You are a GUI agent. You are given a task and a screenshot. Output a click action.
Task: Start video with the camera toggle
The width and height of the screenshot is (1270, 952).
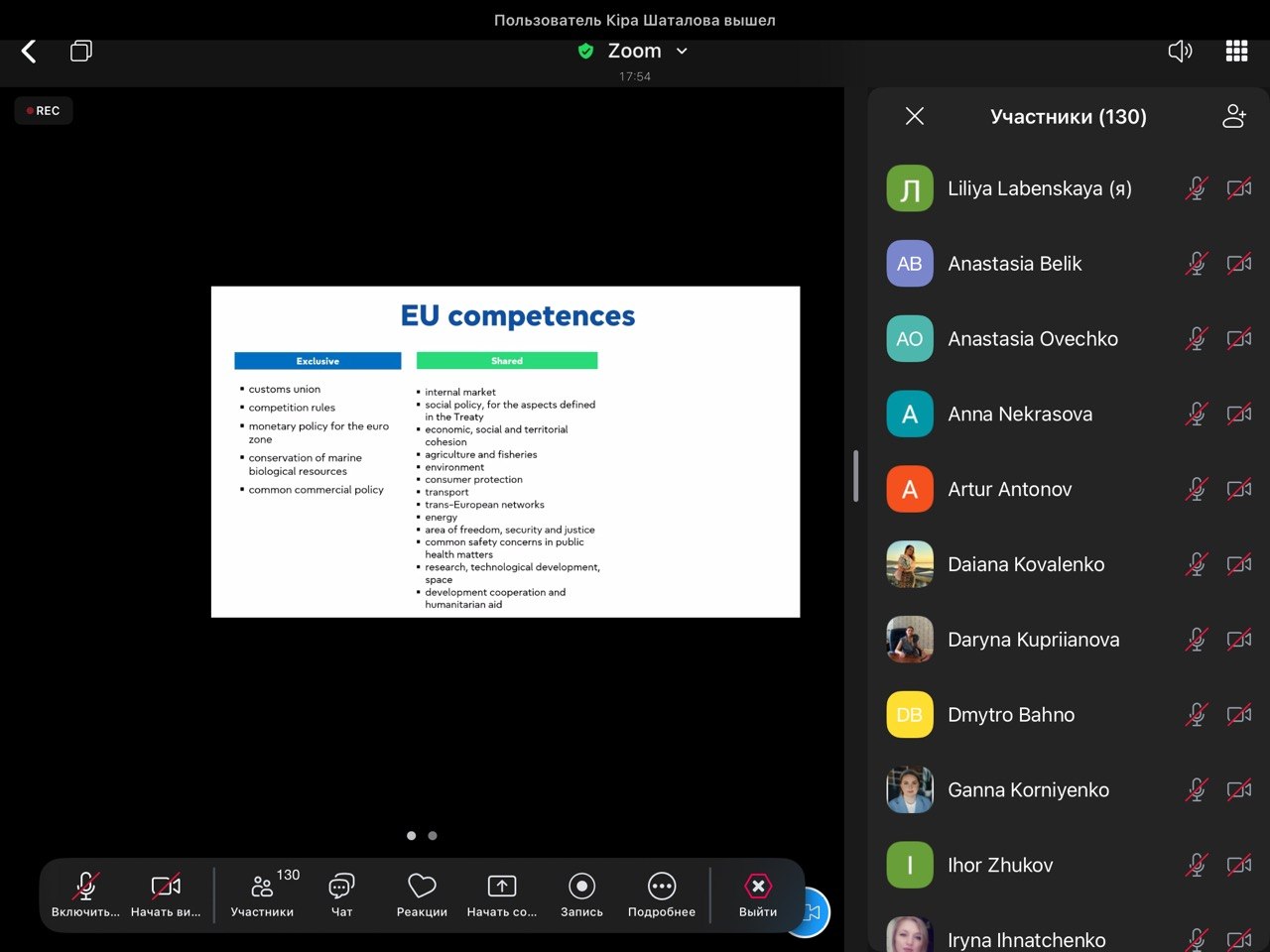[166, 887]
